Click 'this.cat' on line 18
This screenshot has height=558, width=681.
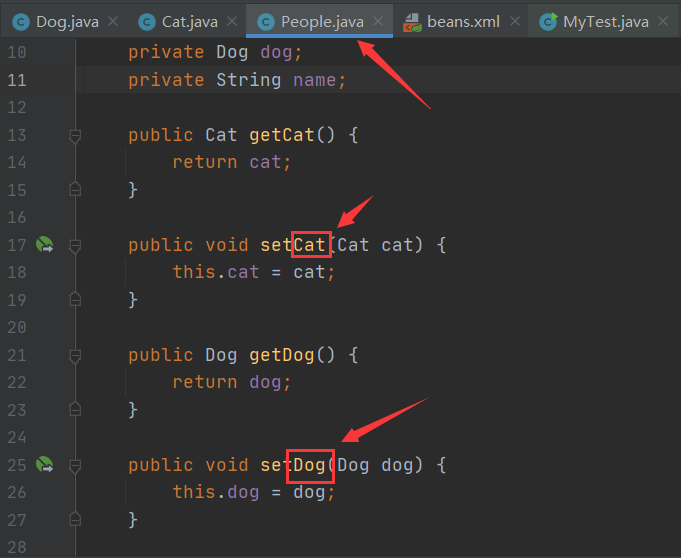216,272
